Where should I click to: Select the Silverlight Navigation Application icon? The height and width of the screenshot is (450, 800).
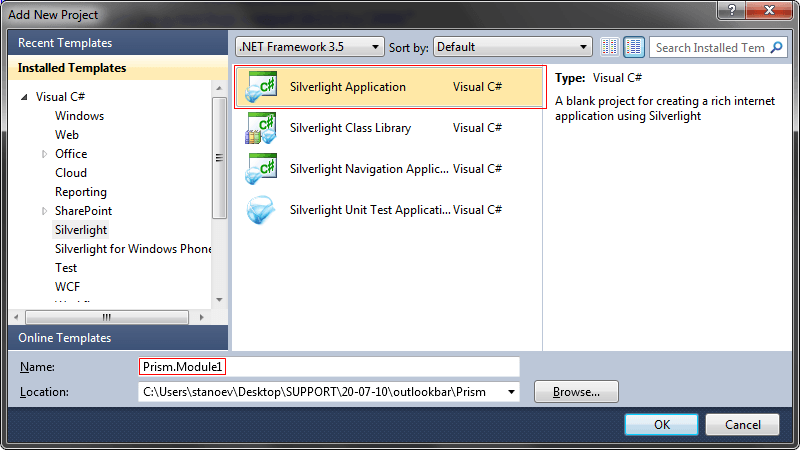261,169
